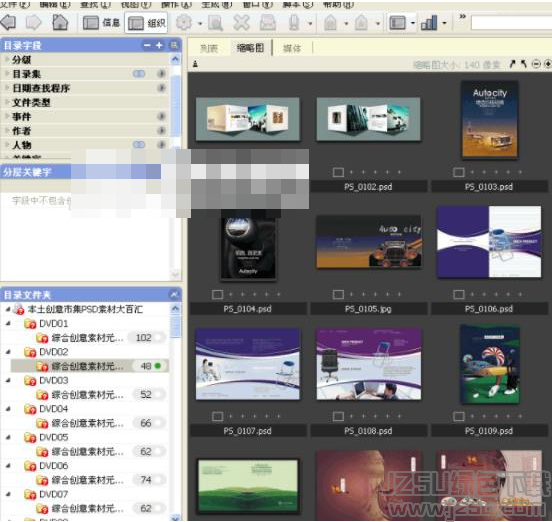Click the bar chart toolbar icon
The width and height of the screenshot is (552, 522).
point(429,23)
